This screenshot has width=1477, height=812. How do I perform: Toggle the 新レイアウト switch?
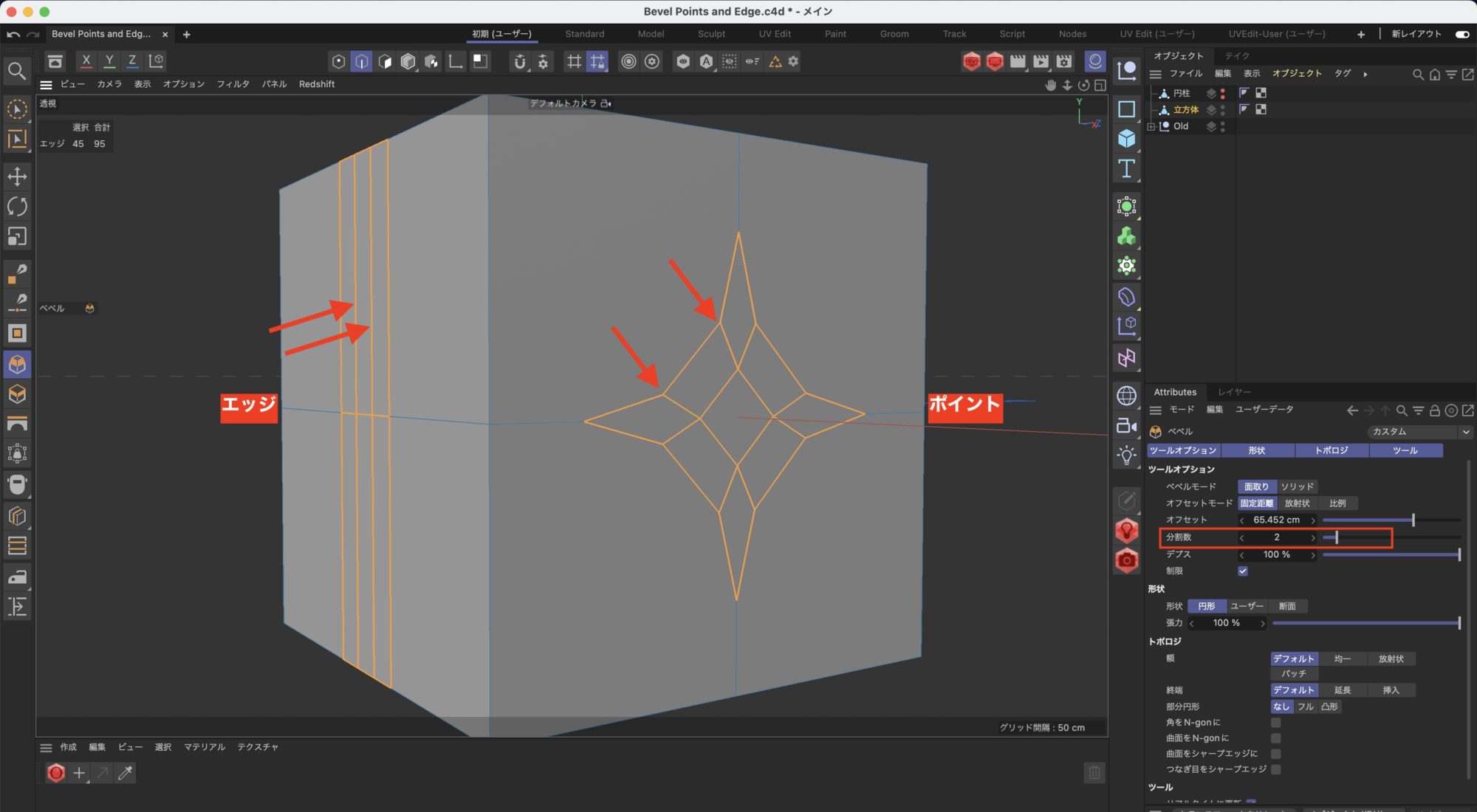click(1461, 34)
